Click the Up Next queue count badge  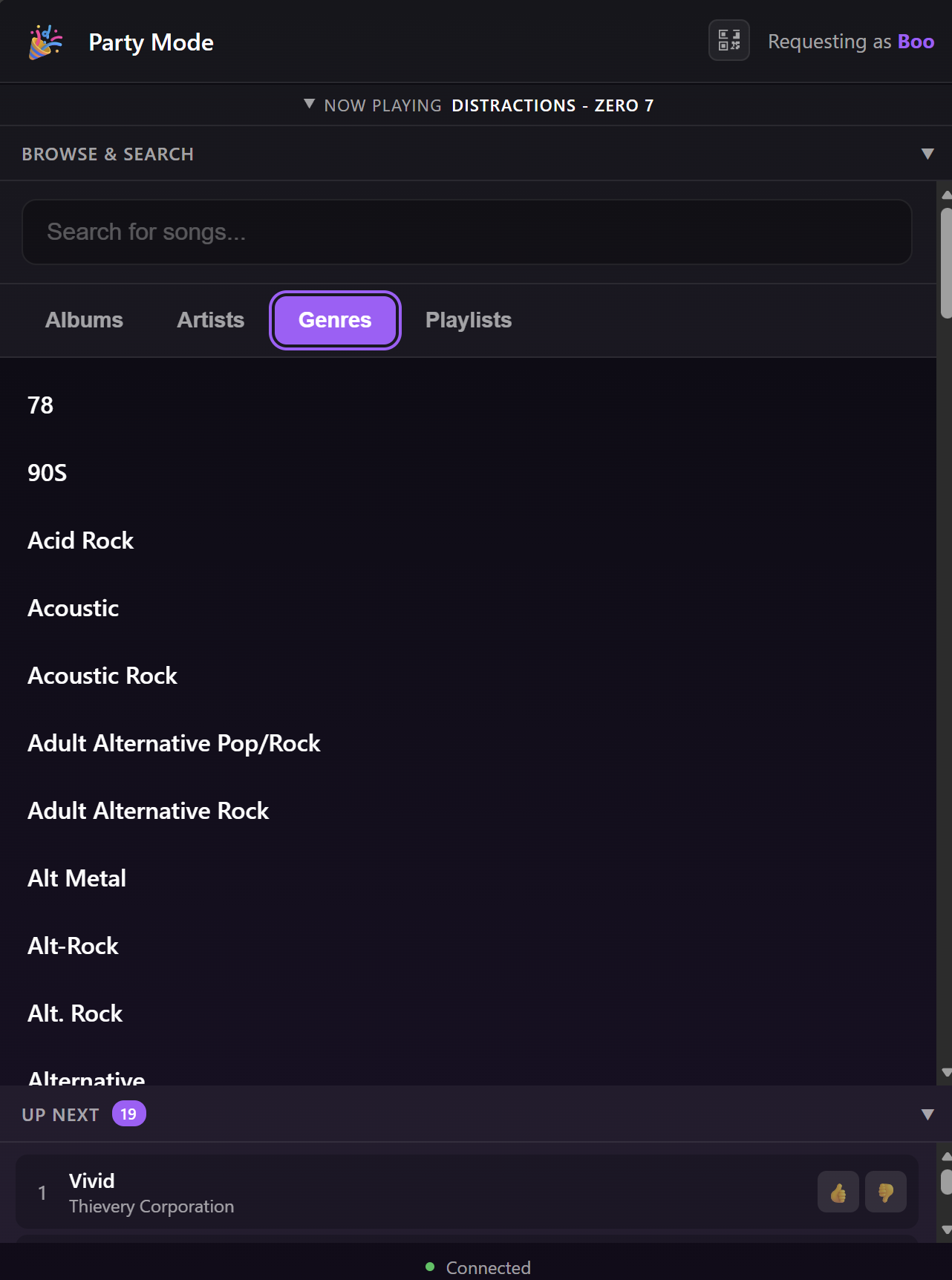[129, 1114]
